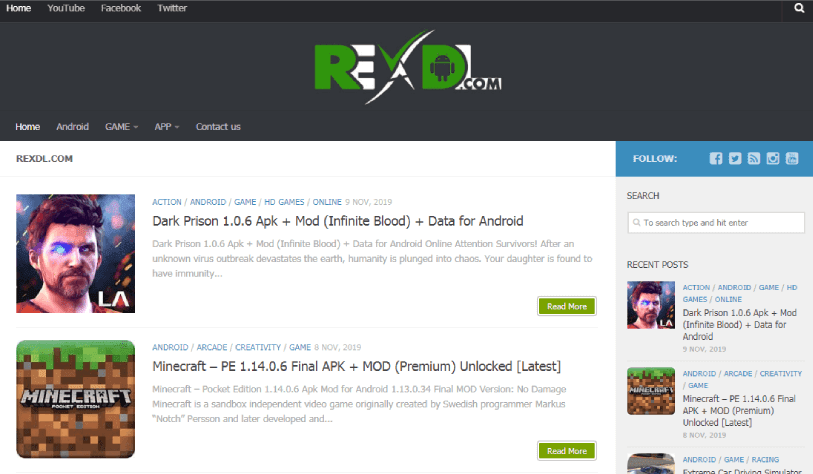Focus the sidebar search input field
The height and width of the screenshot is (474, 813).
click(716, 223)
